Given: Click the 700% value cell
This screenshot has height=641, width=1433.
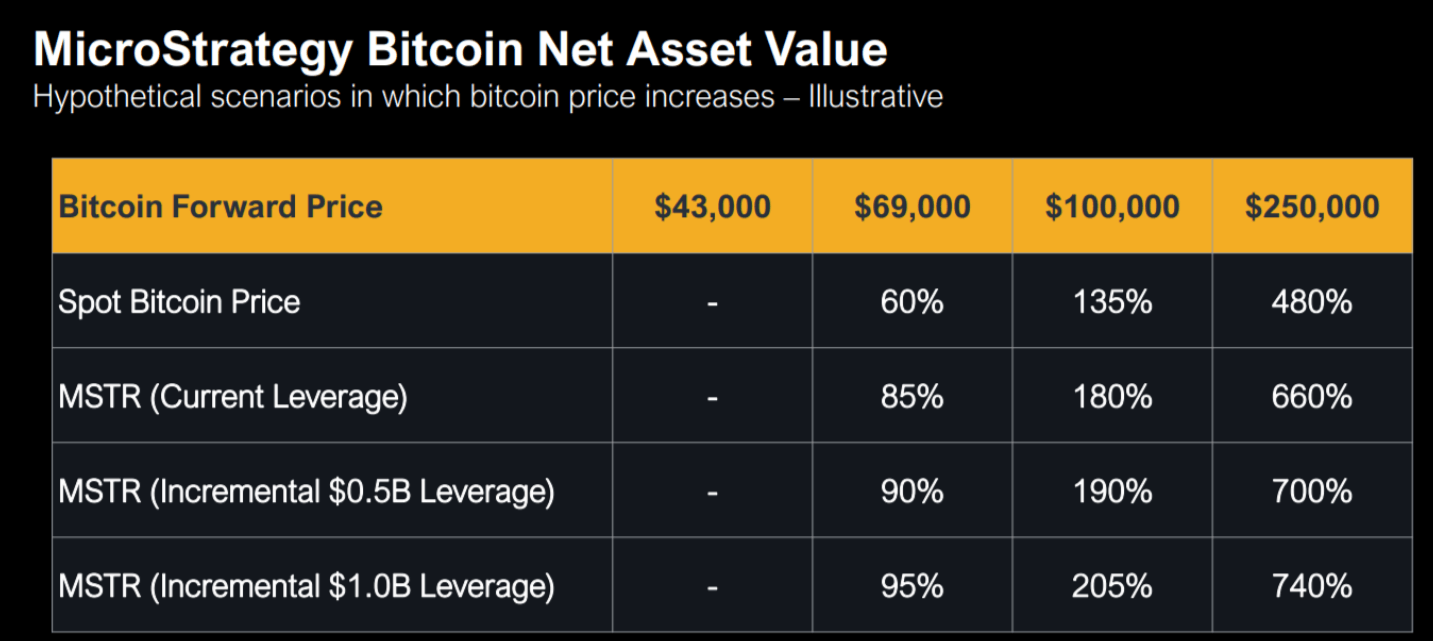Looking at the screenshot, I should click(1312, 492).
